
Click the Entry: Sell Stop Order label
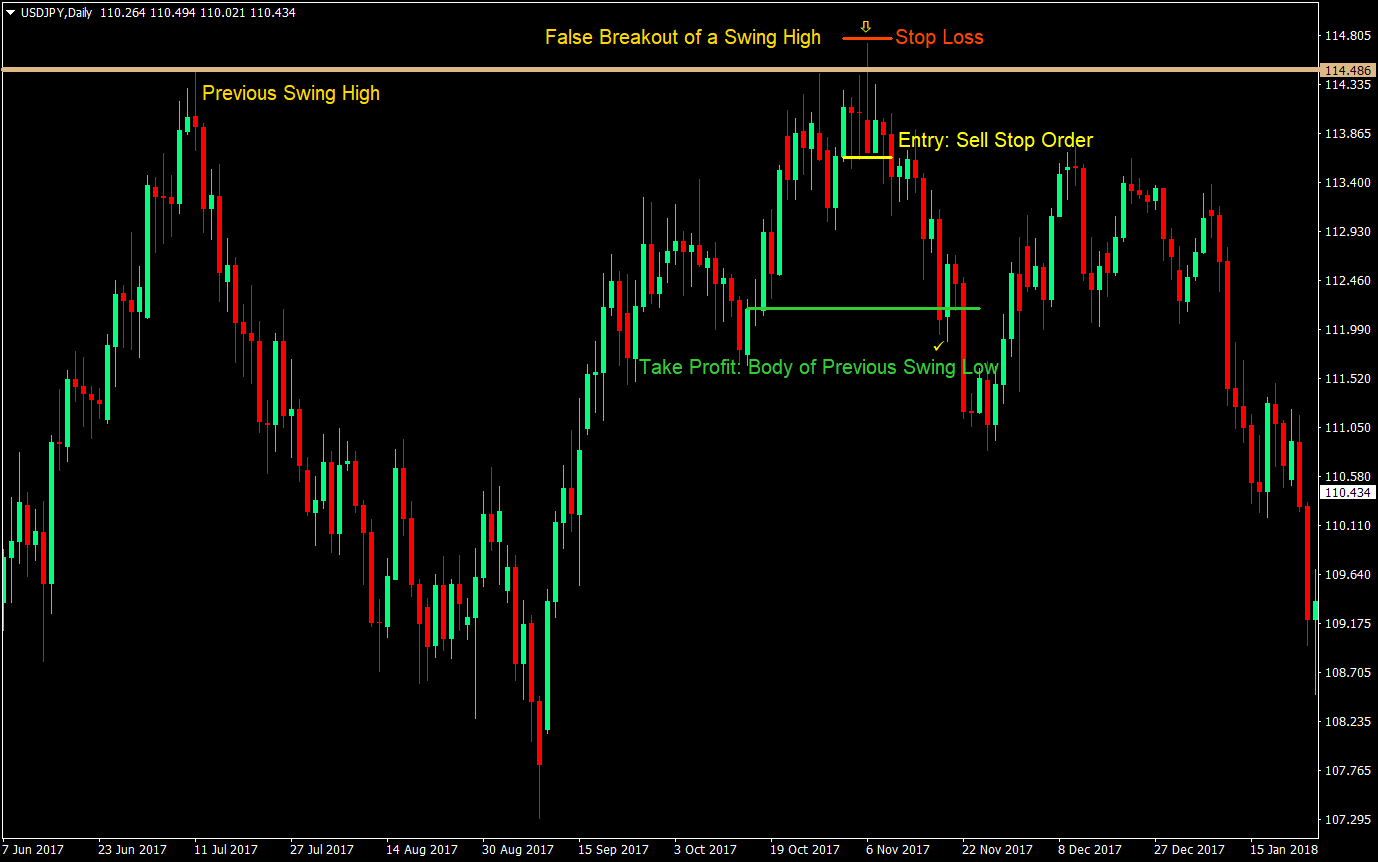tap(995, 140)
